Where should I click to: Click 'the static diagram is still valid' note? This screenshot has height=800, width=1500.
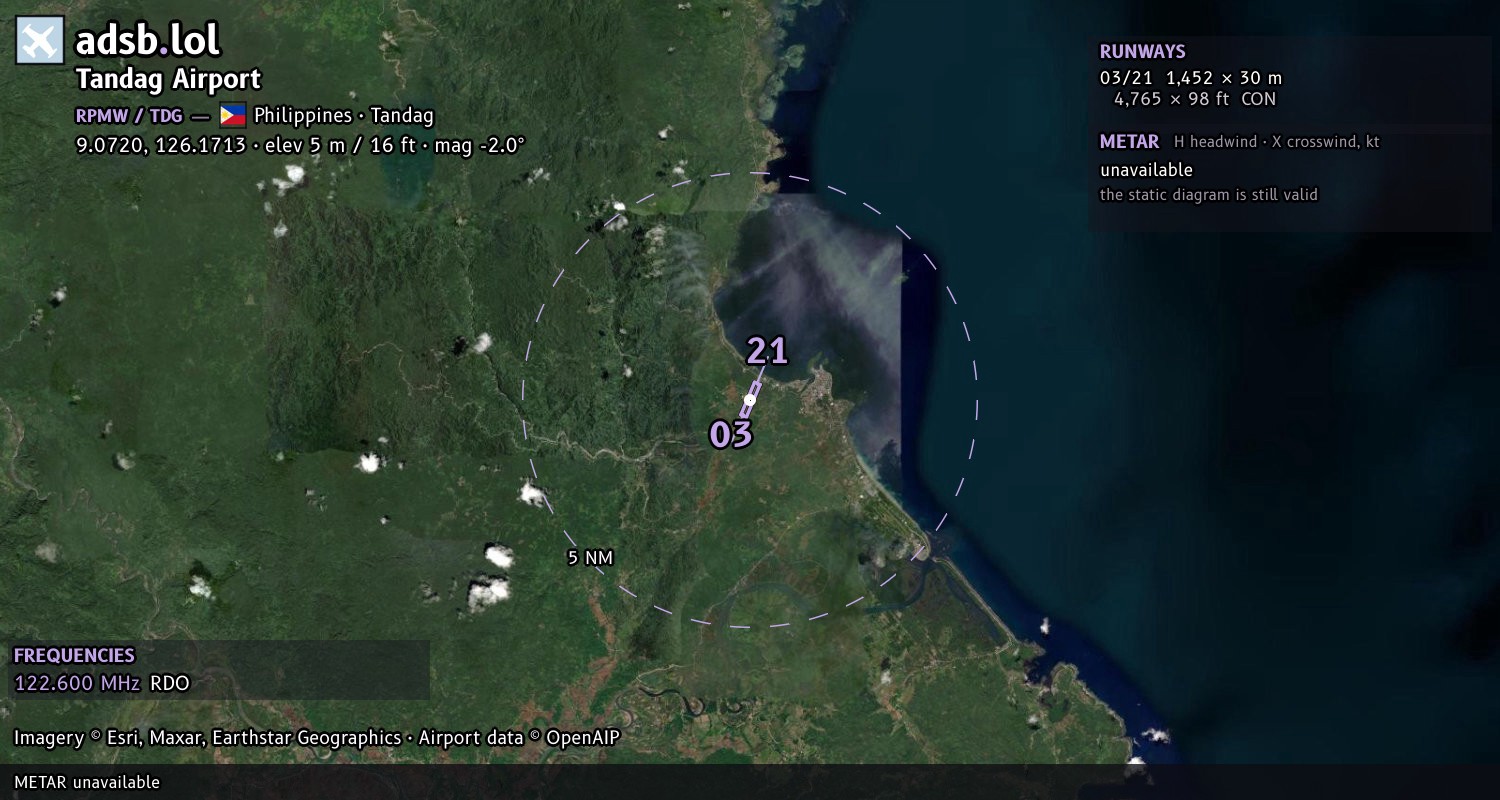[1209, 195]
